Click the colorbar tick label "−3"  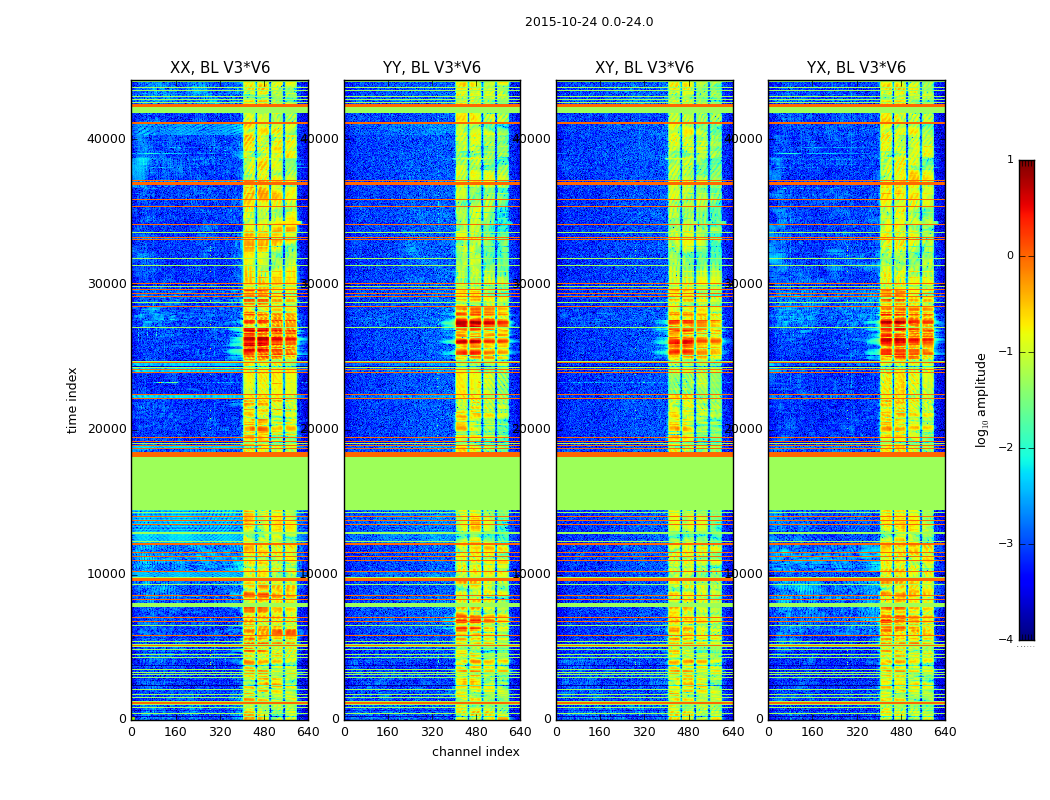[1006, 544]
